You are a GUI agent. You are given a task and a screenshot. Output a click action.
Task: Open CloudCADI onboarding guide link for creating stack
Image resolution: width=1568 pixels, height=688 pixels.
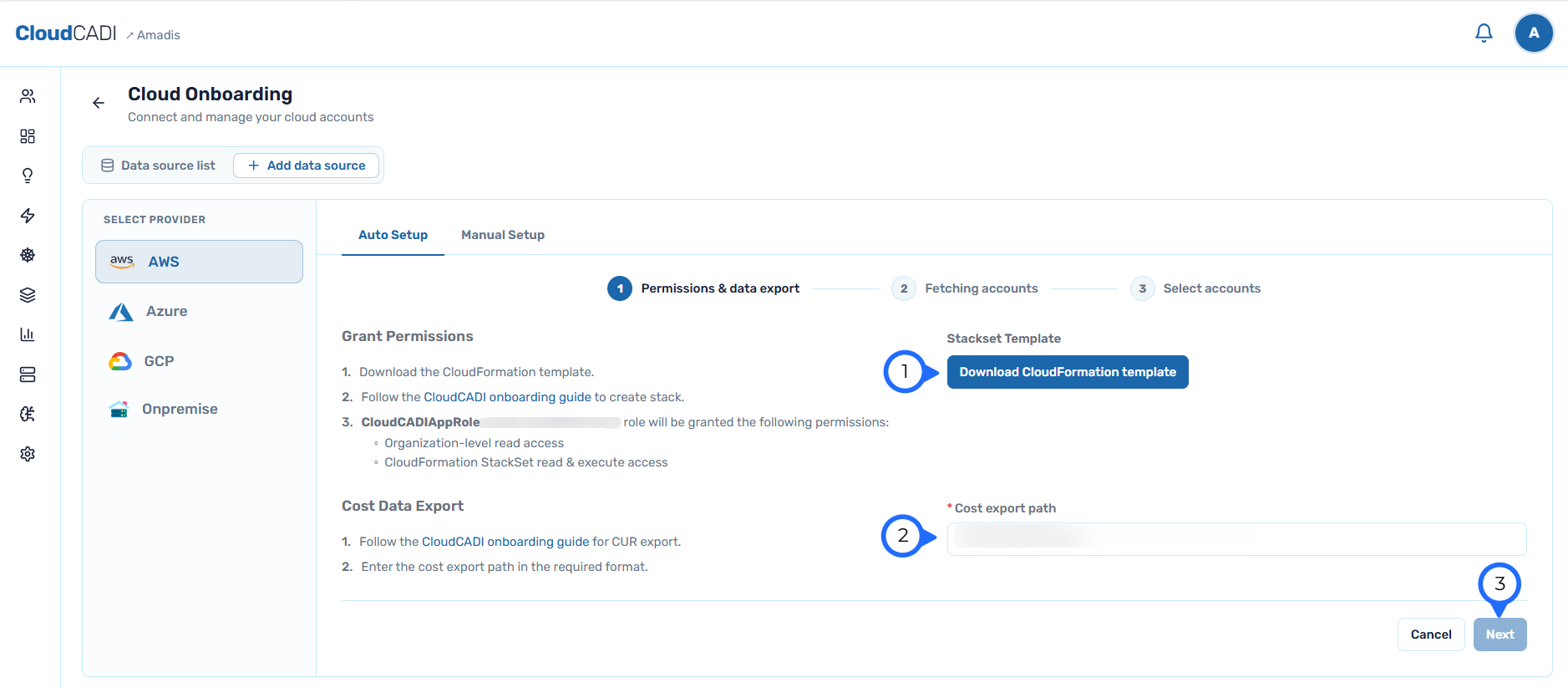click(x=507, y=397)
